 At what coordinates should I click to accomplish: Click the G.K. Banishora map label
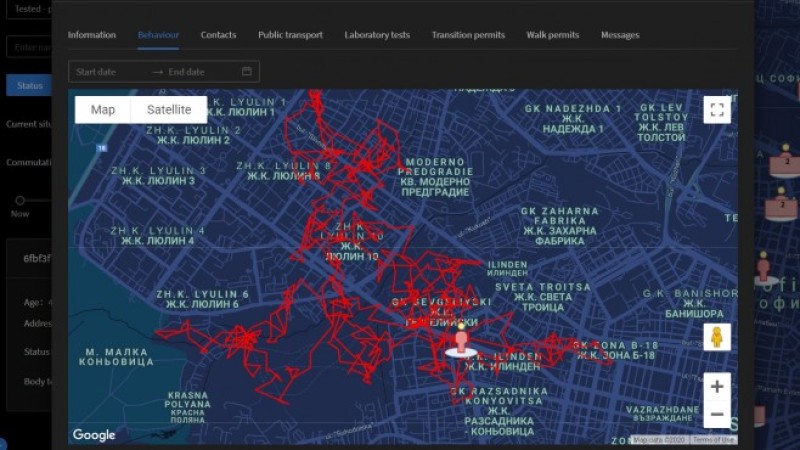point(690,303)
